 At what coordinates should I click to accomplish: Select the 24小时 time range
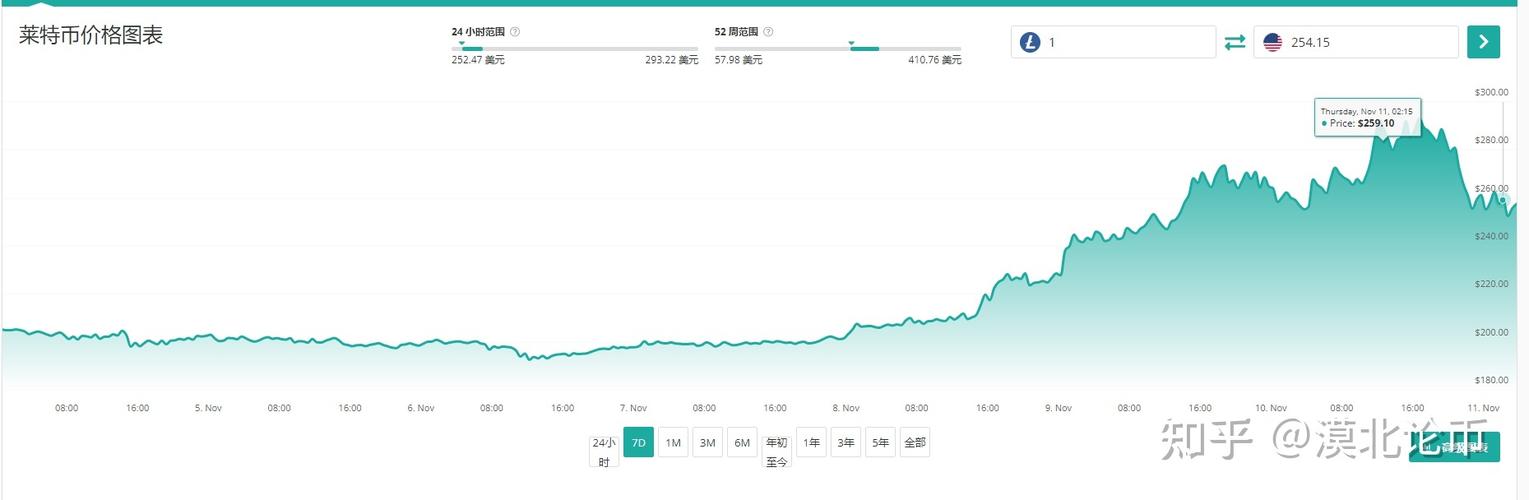click(x=604, y=451)
